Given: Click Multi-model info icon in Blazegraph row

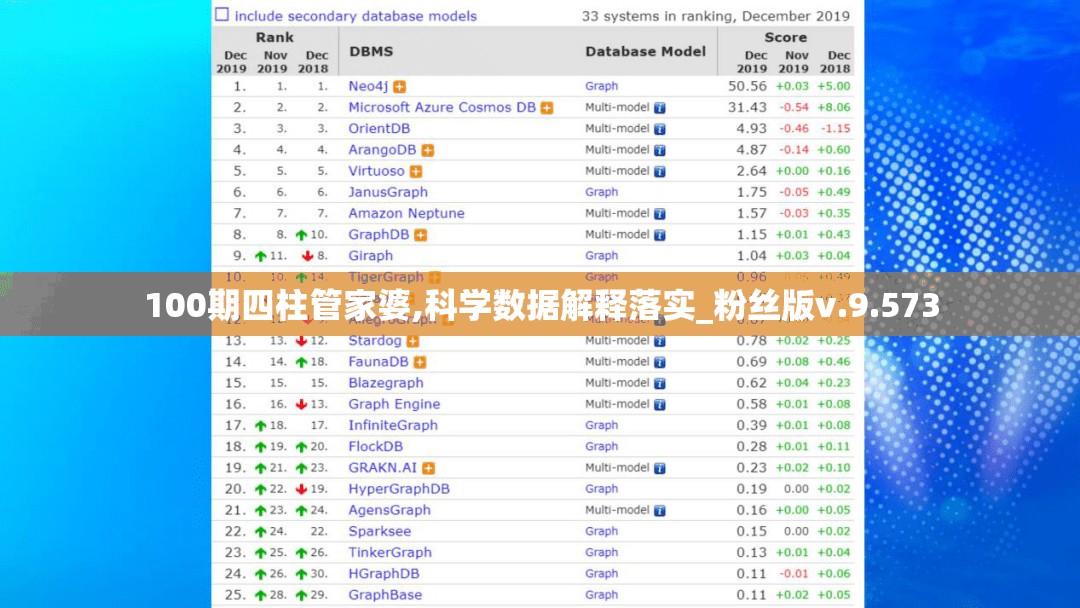Looking at the screenshot, I should point(660,384).
